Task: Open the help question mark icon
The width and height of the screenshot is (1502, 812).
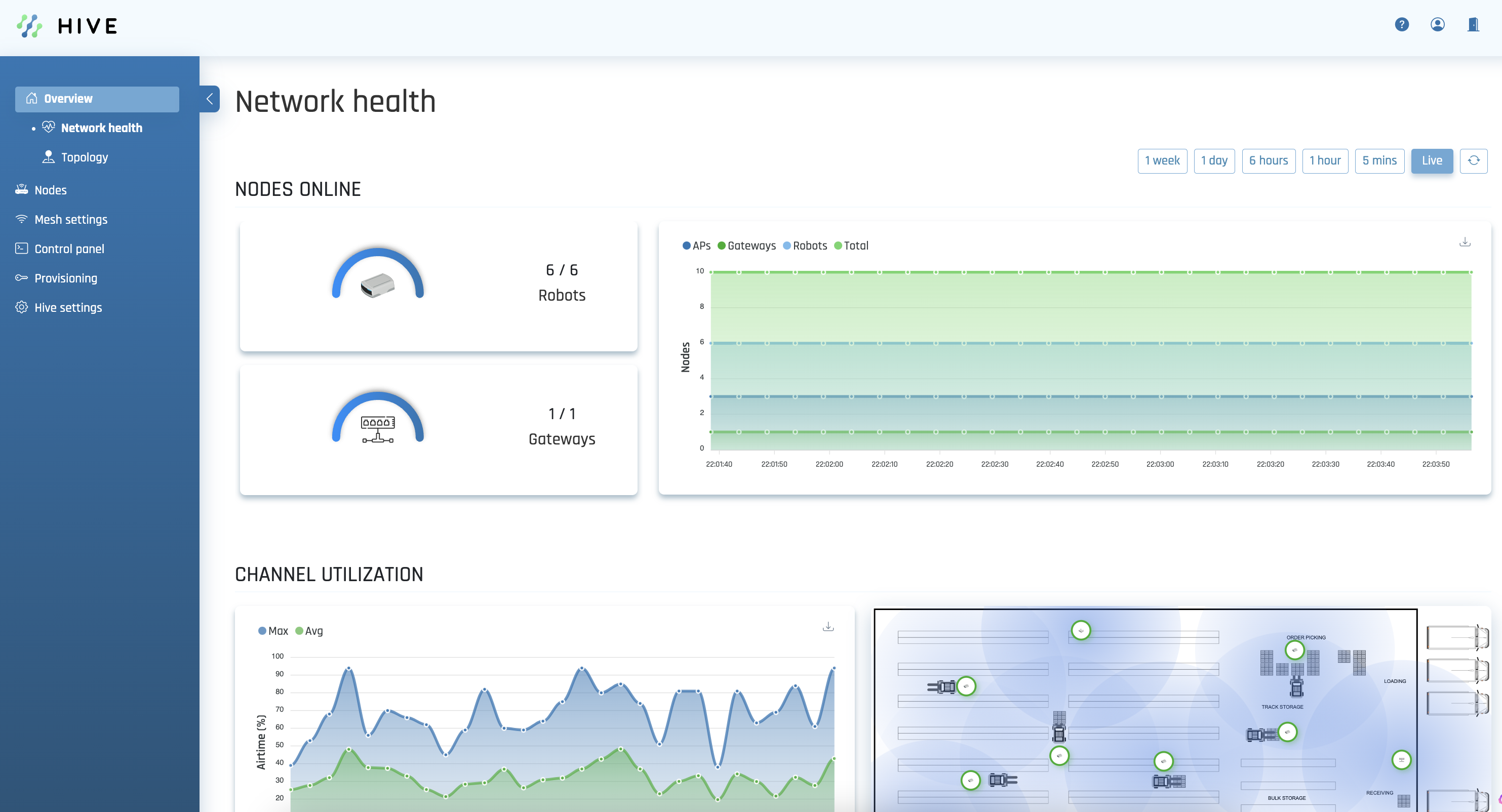Action: click(1402, 24)
